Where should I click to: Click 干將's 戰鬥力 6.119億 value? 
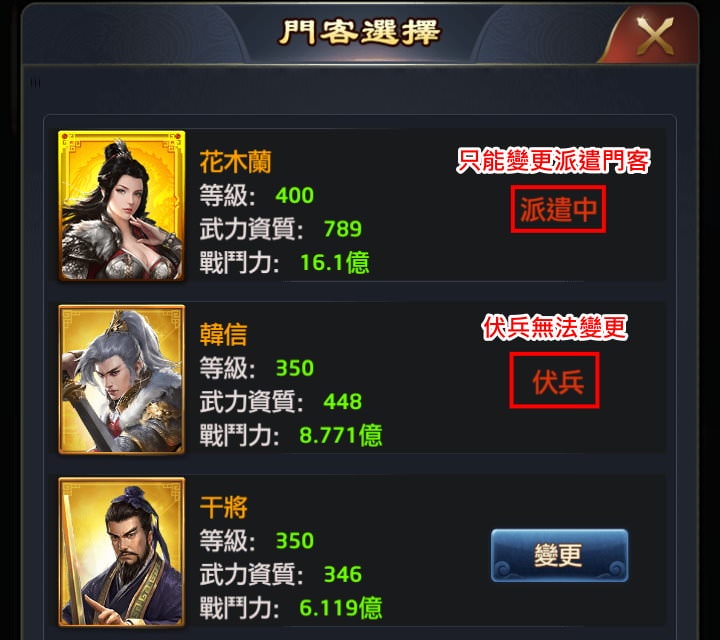[341, 608]
